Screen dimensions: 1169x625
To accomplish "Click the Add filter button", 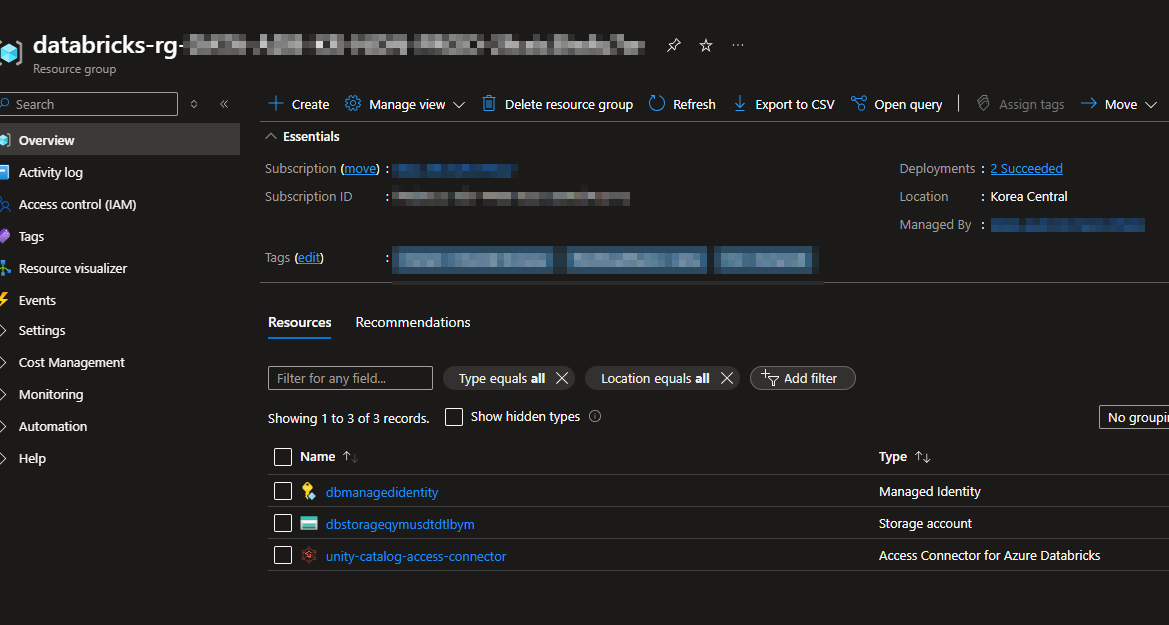I will pos(802,378).
